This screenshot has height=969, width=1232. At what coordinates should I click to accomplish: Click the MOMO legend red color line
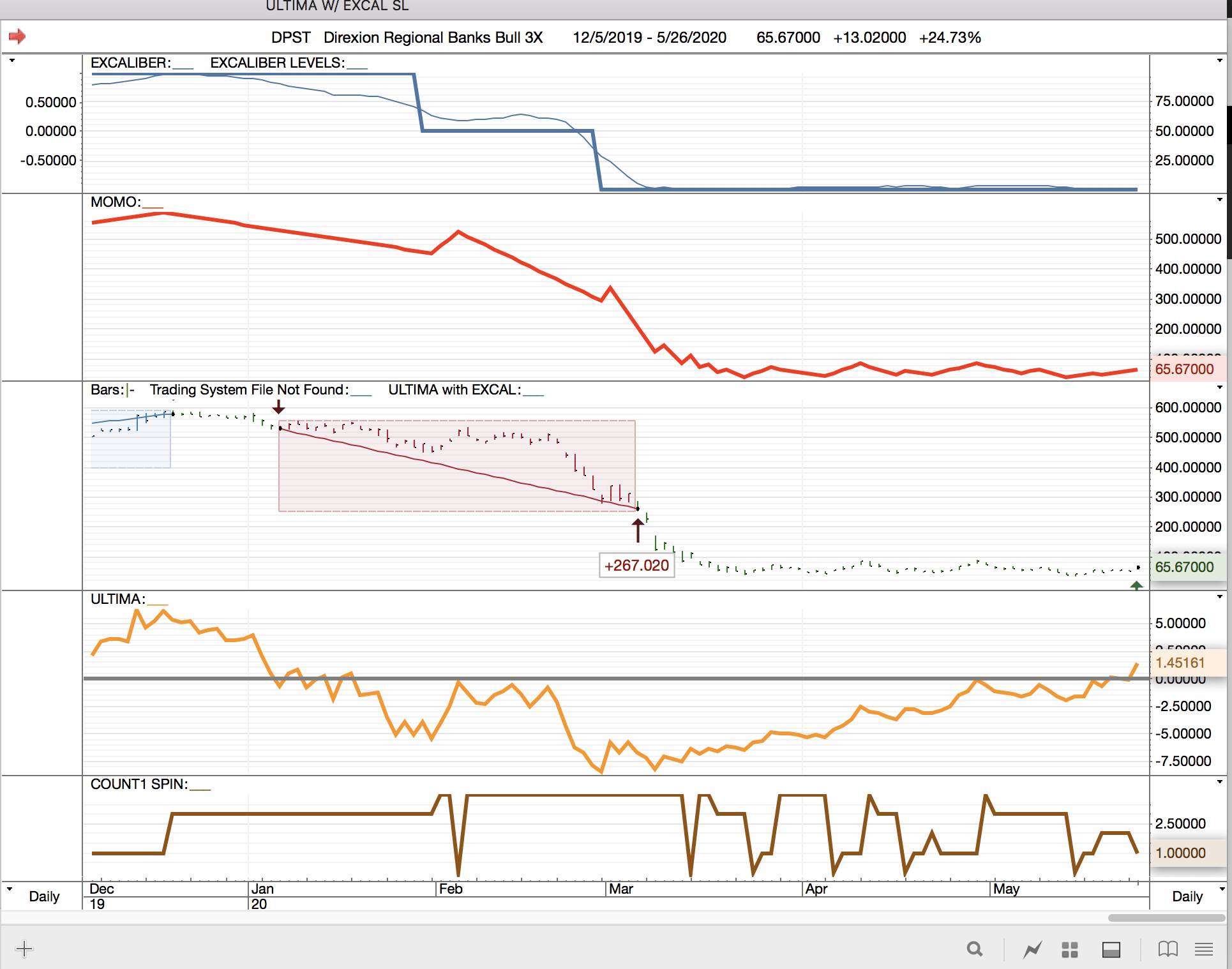point(153,207)
